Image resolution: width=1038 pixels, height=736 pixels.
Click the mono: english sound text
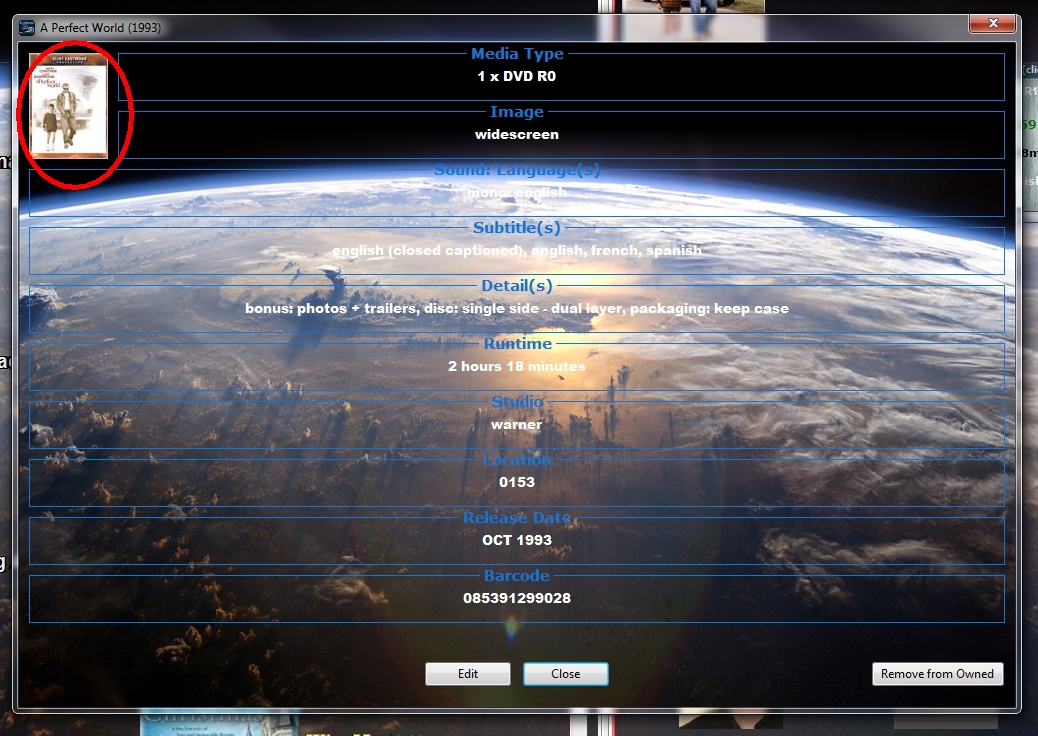pyautogui.click(x=517, y=193)
